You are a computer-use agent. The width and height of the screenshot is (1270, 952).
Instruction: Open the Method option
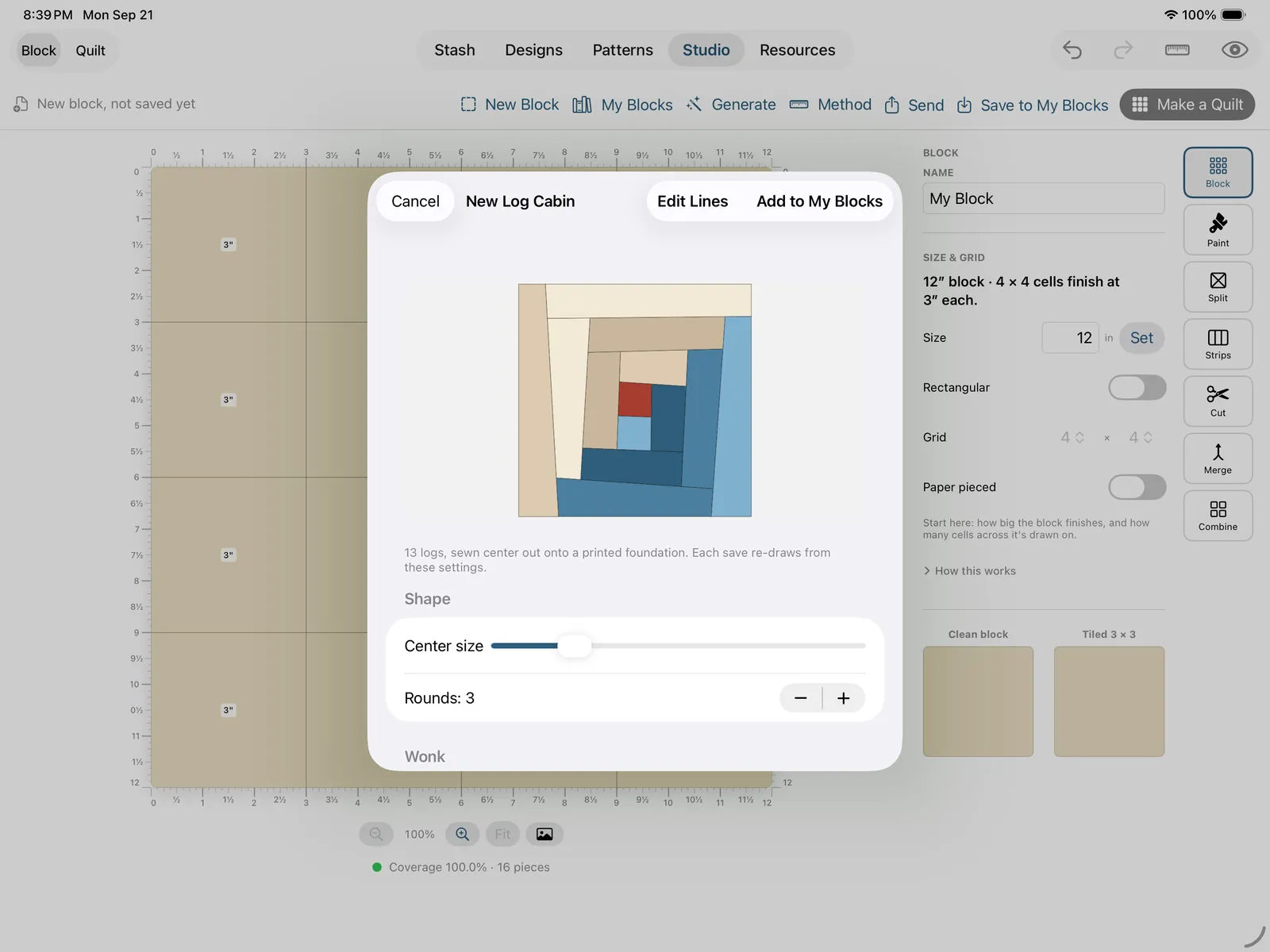[x=830, y=105]
